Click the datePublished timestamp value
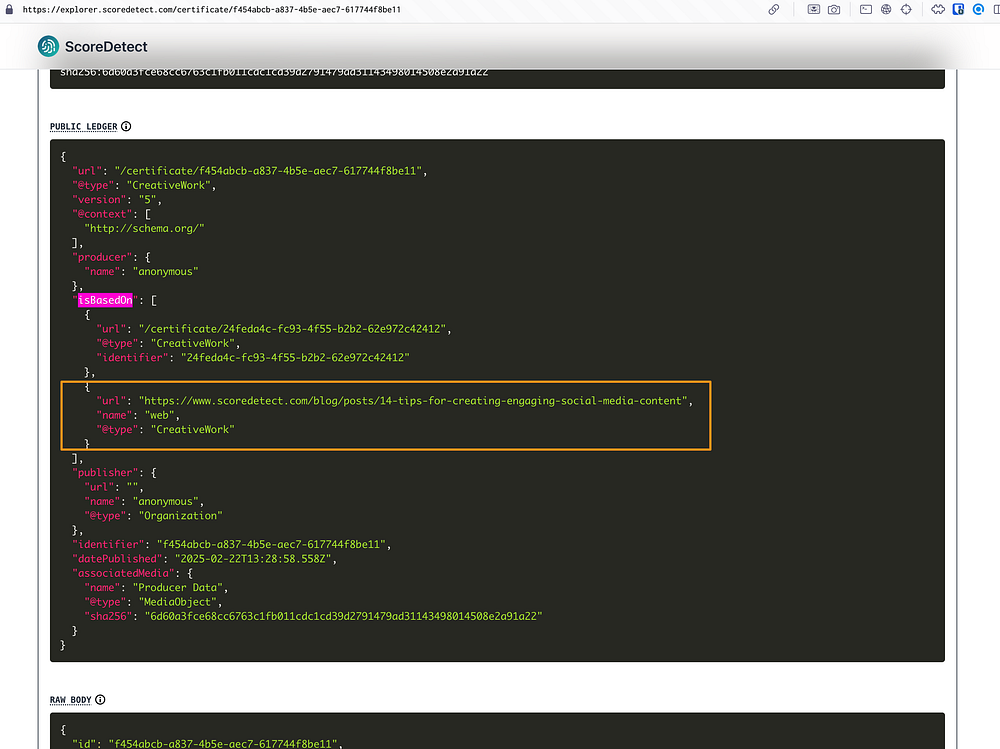This screenshot has height=749, width=1000. [253, 558]
